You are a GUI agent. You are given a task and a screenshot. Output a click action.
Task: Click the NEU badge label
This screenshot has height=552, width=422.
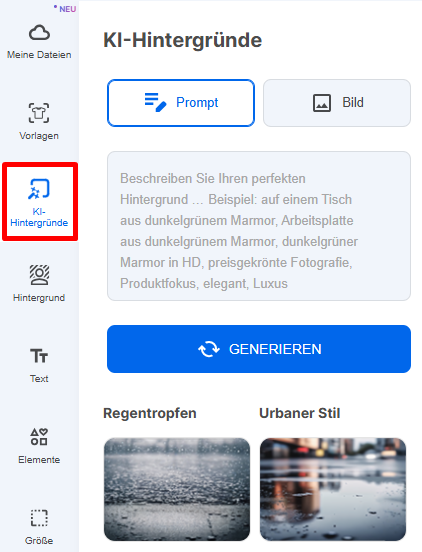pyautogui.click(x=67, y=9)
